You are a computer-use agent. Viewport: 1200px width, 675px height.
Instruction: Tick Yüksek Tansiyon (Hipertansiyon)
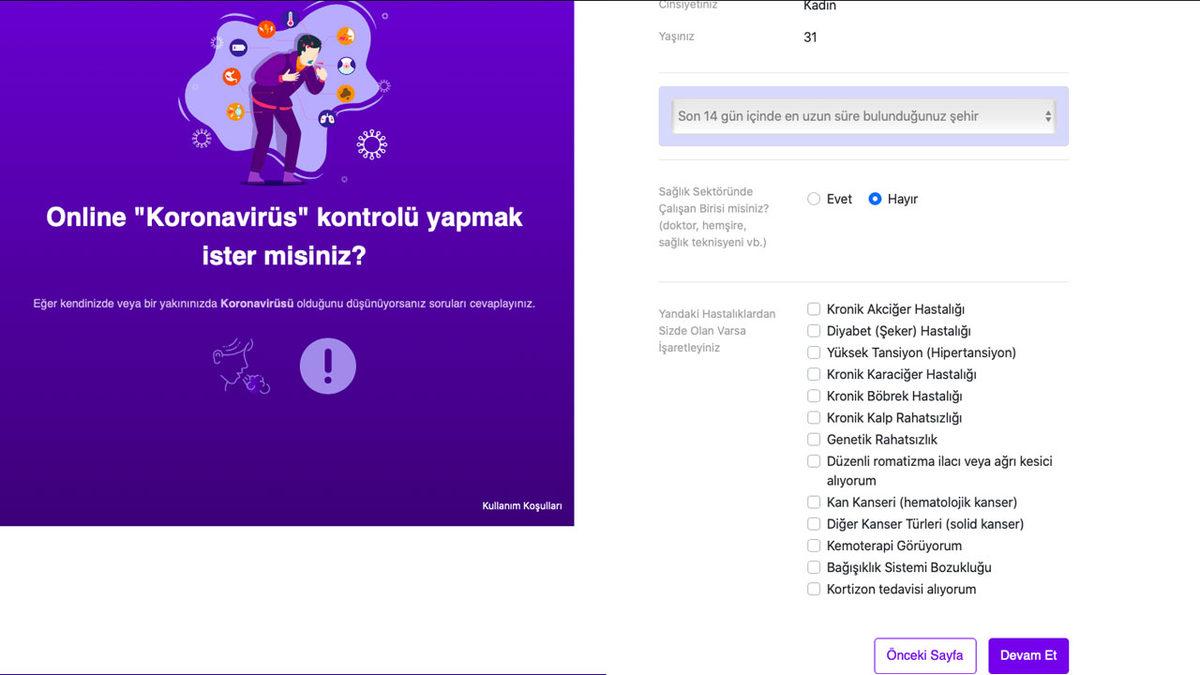point(814,352)
